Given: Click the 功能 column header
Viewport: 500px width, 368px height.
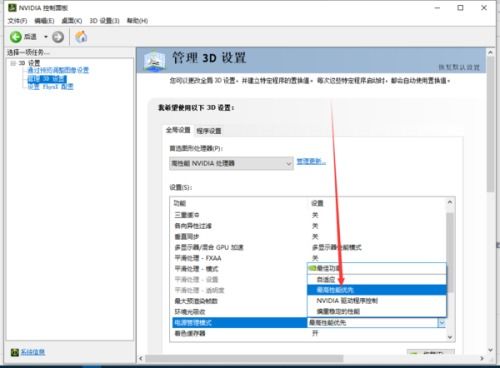Looking at the screenshot, I should (180, 203).
